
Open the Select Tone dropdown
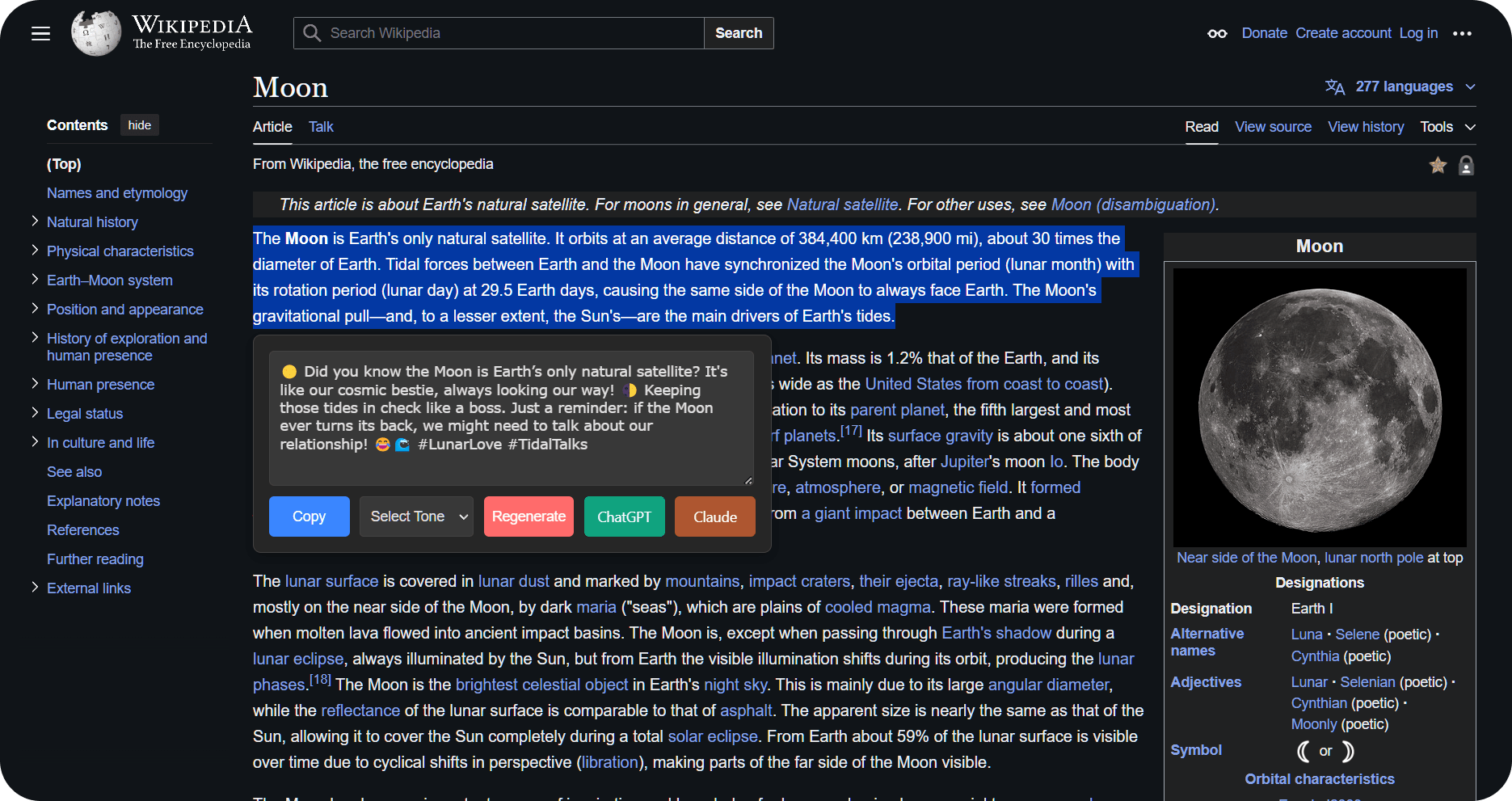tap(416, 516)
